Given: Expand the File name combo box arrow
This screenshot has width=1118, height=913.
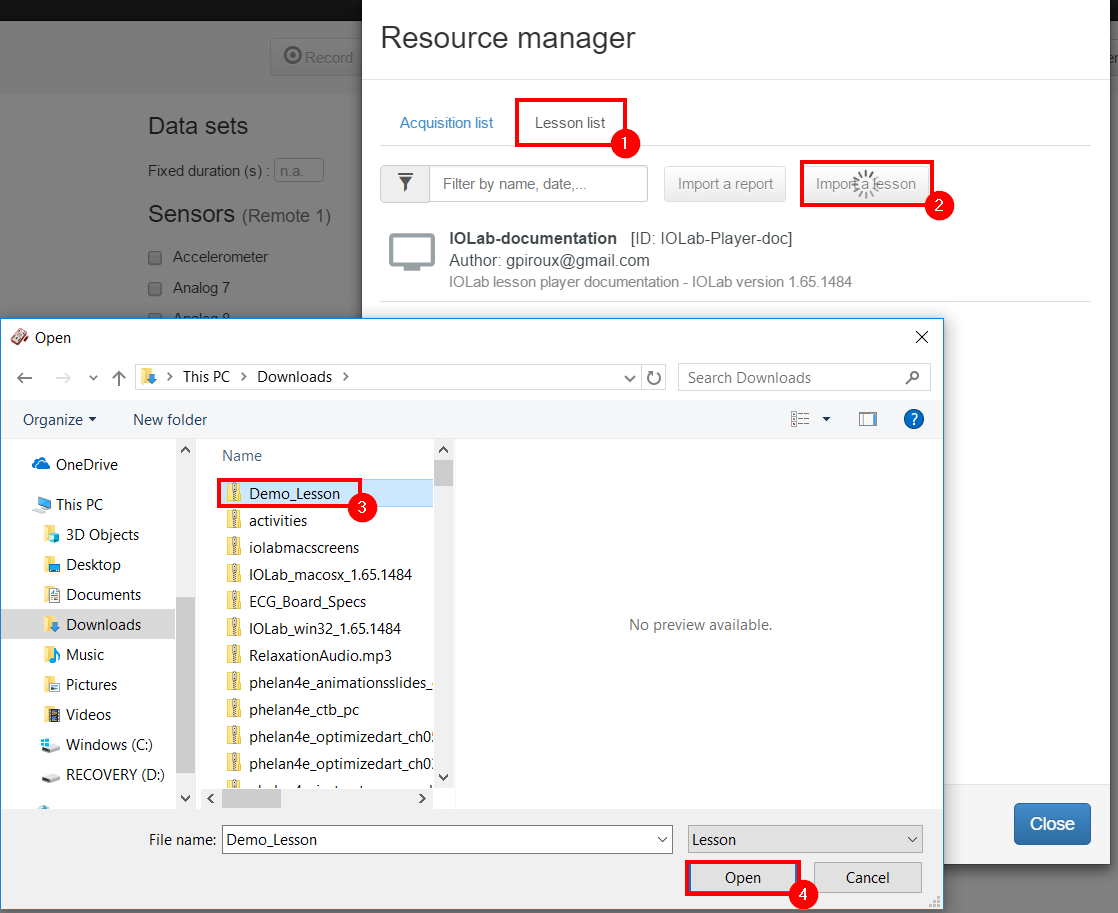Looking at the screenshot, I should click(x=662, y=840).
